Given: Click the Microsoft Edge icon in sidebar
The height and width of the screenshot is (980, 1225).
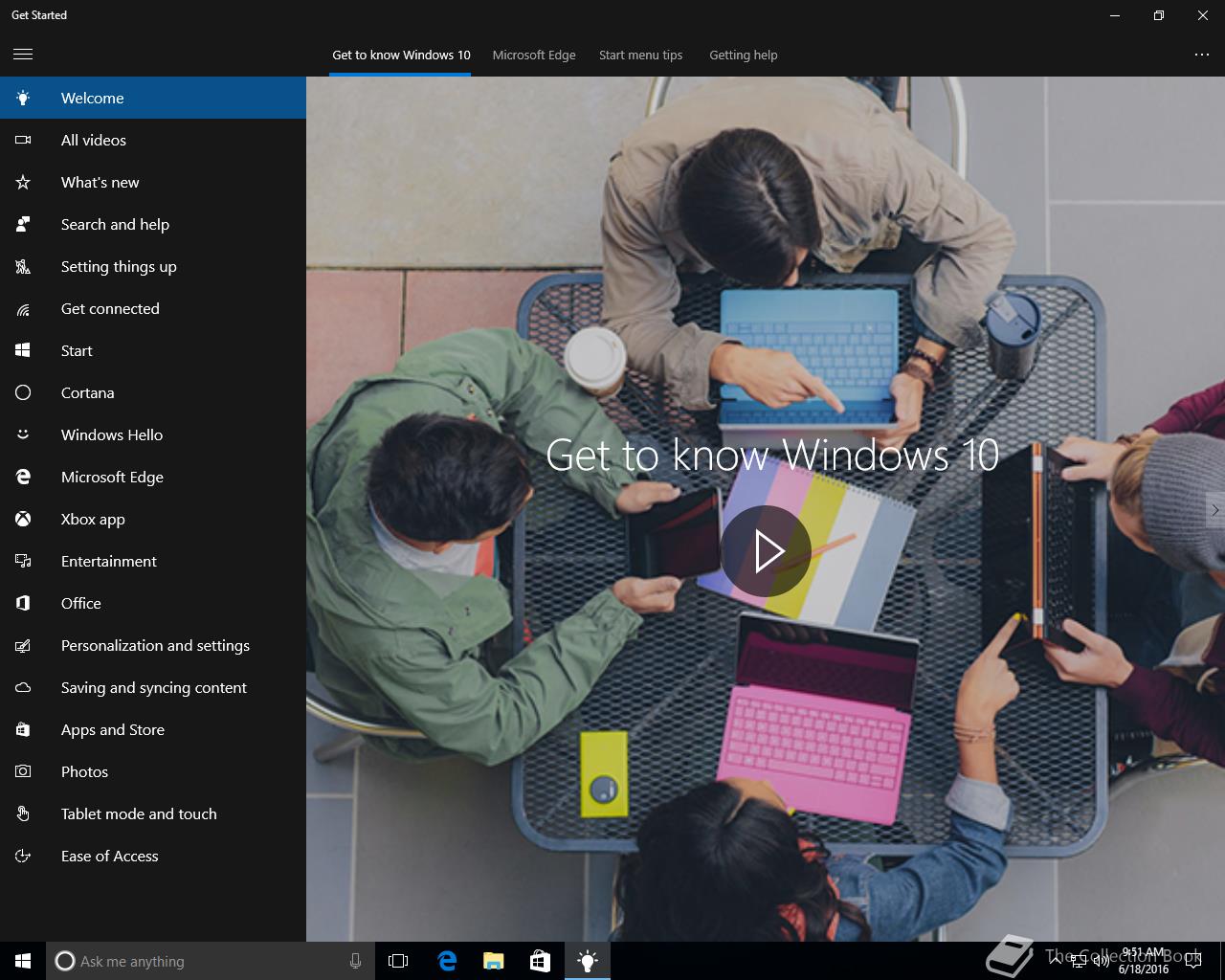Looking at the screenshot, I should click(23, 477).
